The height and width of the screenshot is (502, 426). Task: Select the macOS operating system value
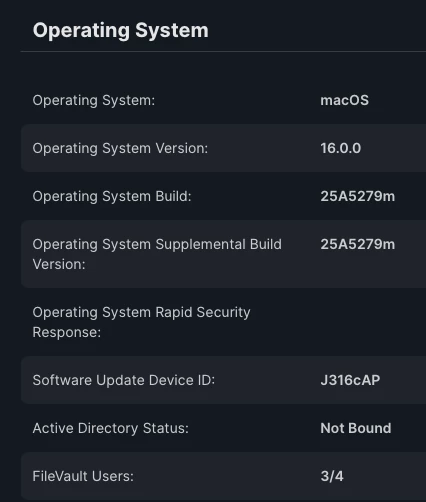point(344,100)
